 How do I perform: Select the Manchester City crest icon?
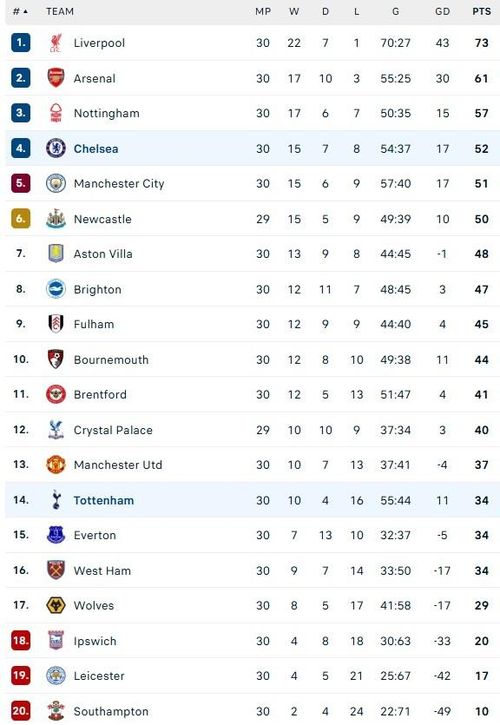[56, 183]
